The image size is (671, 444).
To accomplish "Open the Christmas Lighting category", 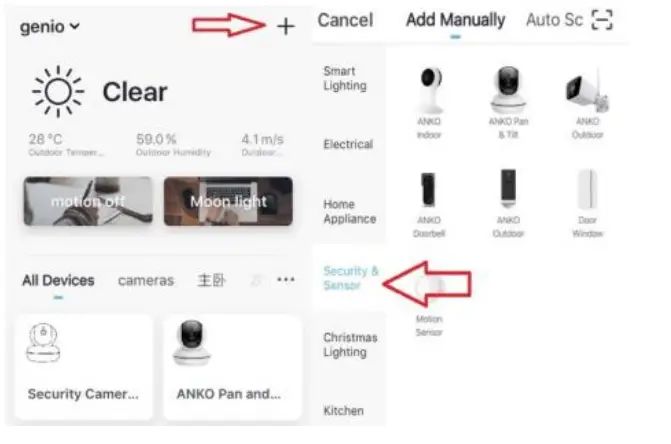I will point(350,345).
